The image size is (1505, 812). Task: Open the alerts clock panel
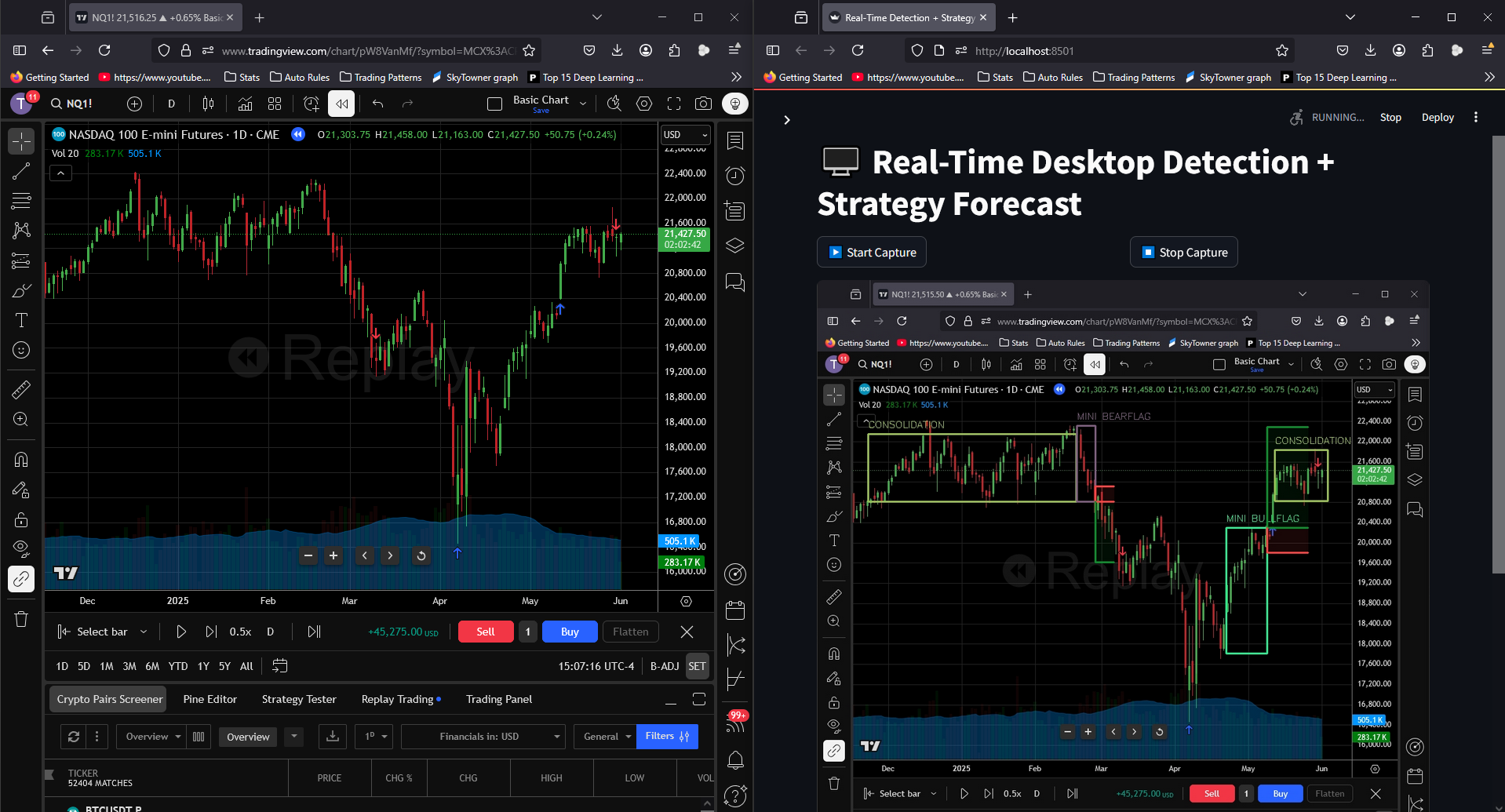[735, 175]
